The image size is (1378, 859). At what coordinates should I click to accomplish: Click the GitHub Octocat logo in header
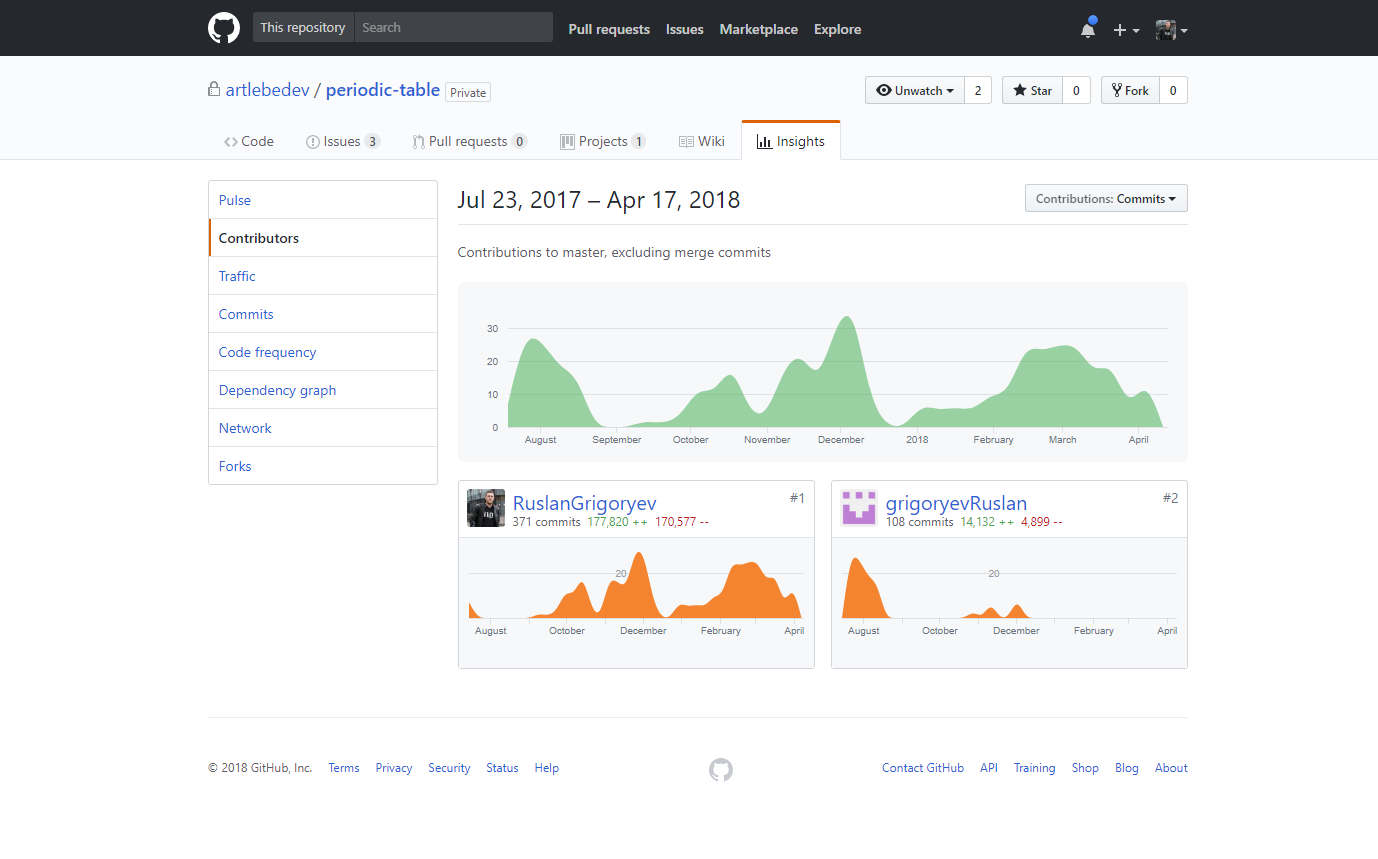tap(224, 28)
